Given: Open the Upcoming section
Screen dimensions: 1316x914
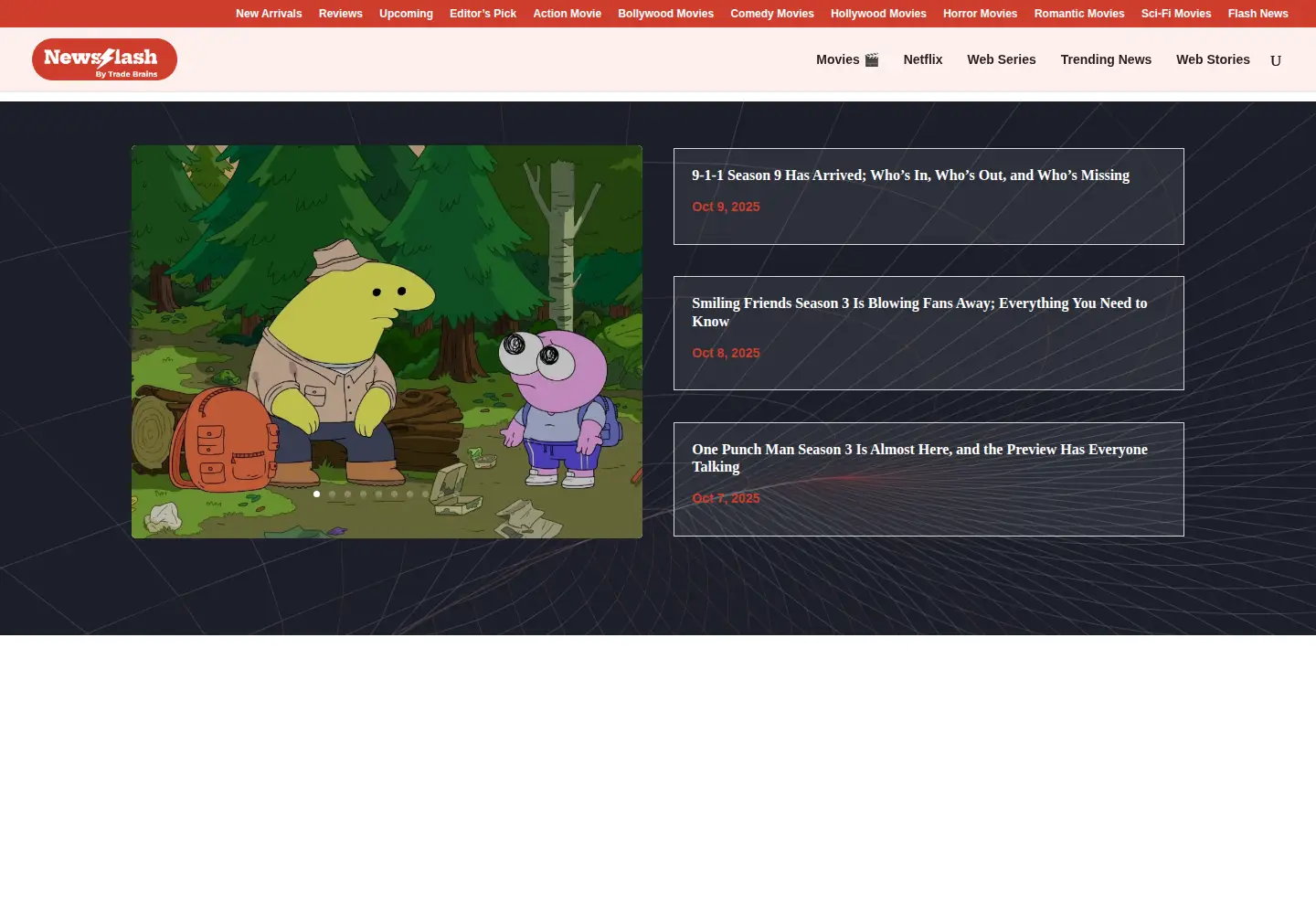Looking at the screenshot, I should [x=406, y=14].
